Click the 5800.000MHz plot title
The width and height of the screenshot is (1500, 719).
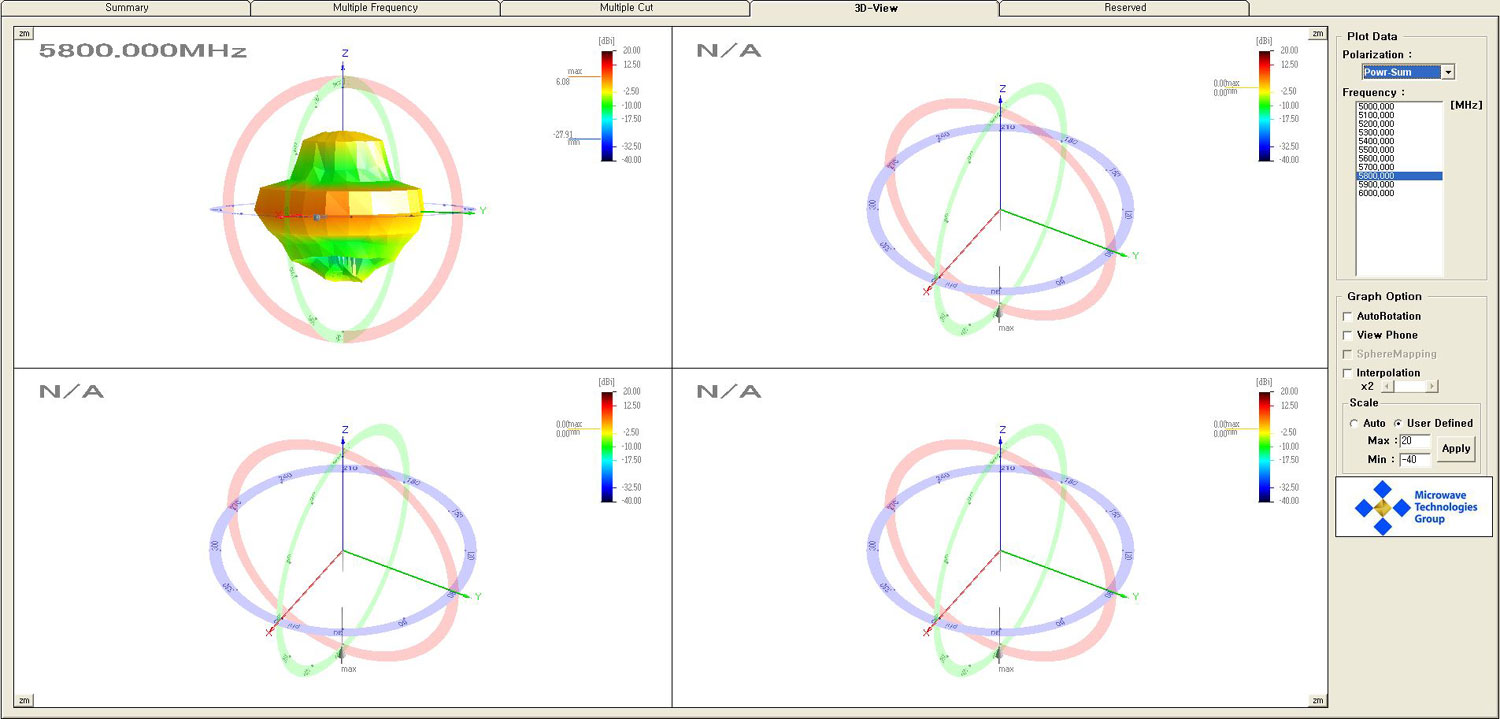[x=142, y=50]
